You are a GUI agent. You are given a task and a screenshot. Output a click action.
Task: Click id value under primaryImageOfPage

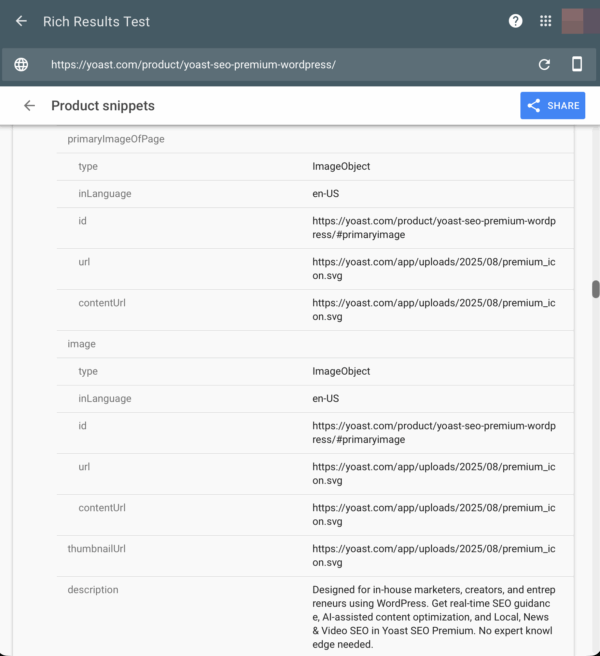(434, 228)
